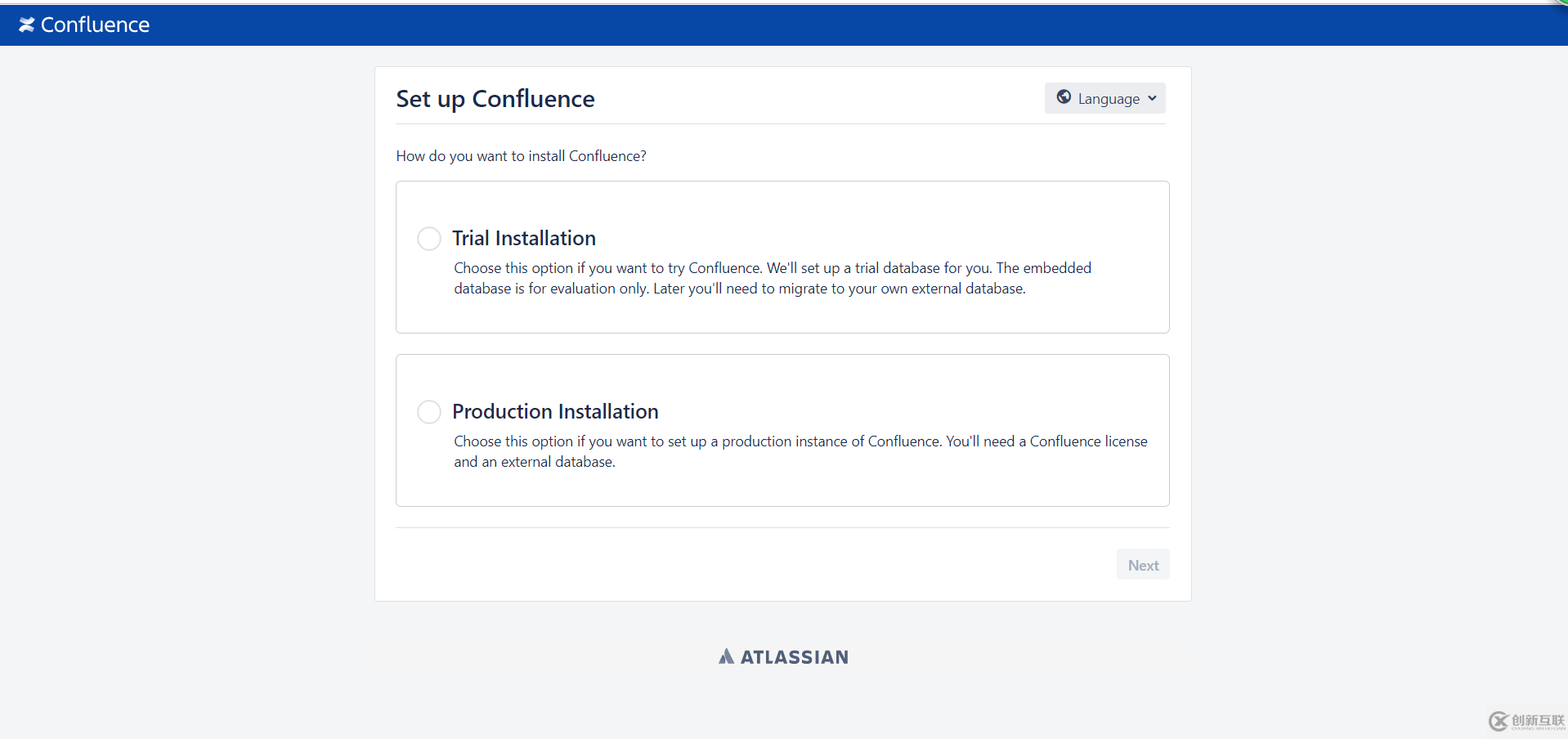Click the 'How do you want to install Confluence?' text
1568x739 pixels.
(x=522, y=156)
